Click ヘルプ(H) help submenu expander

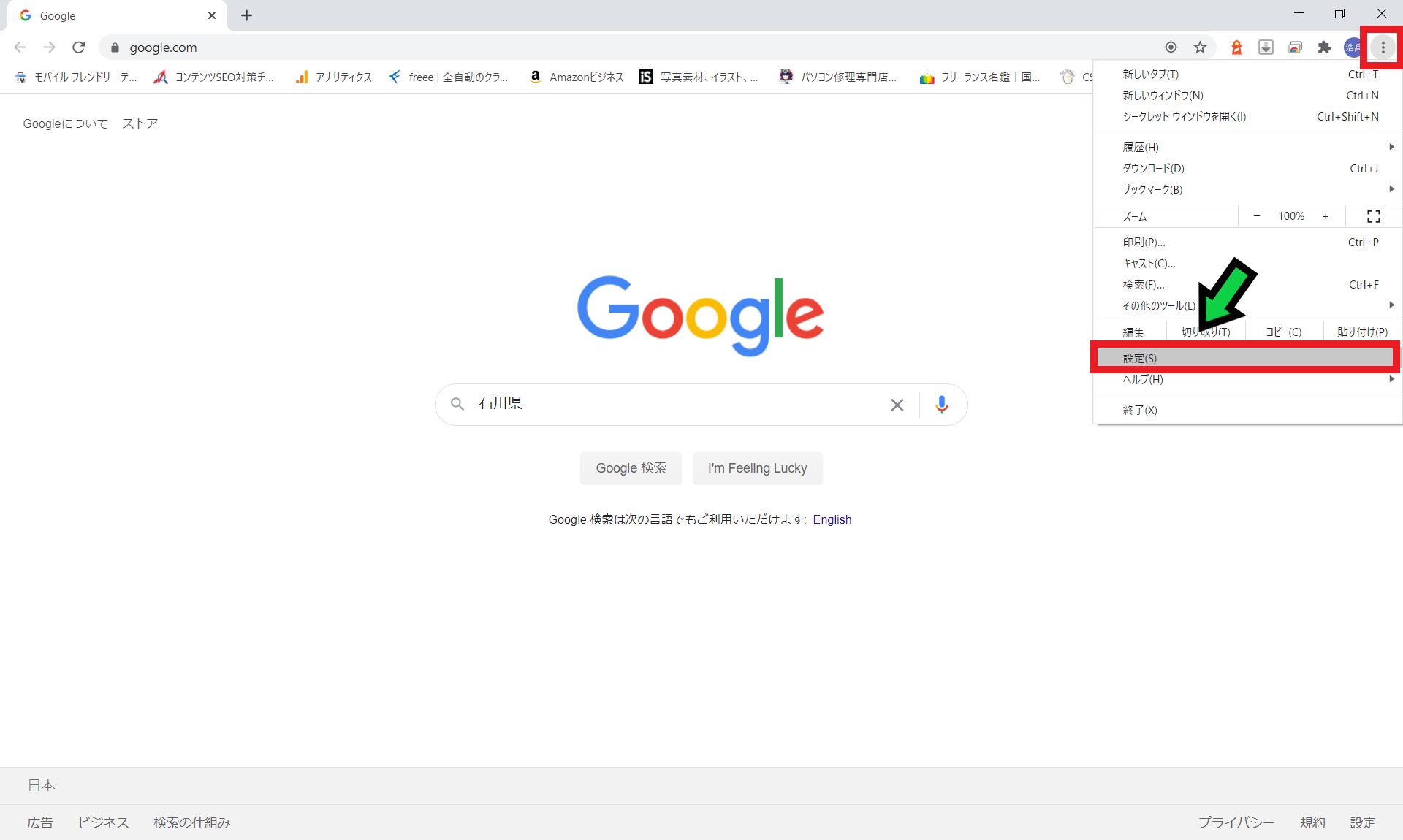coord(1390,379)
